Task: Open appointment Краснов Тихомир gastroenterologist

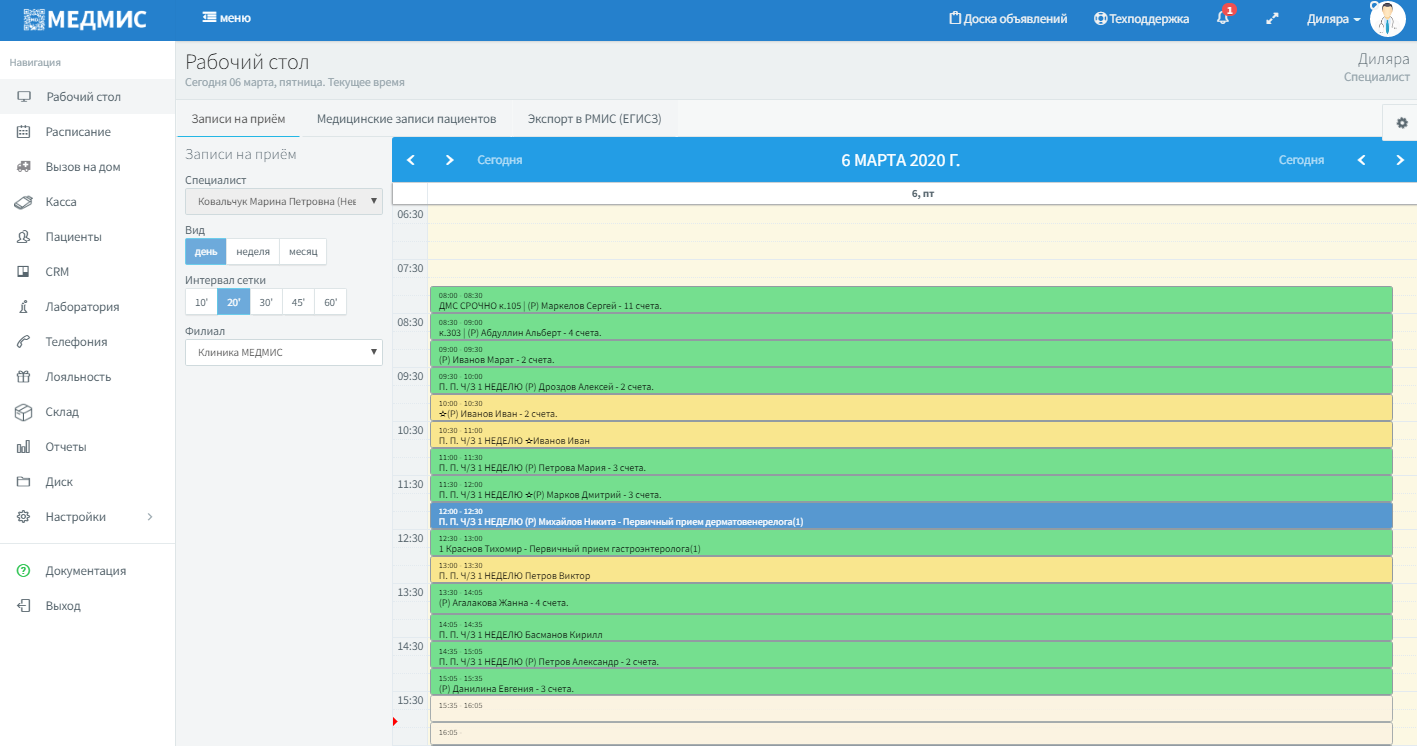Action: (911, 543)
